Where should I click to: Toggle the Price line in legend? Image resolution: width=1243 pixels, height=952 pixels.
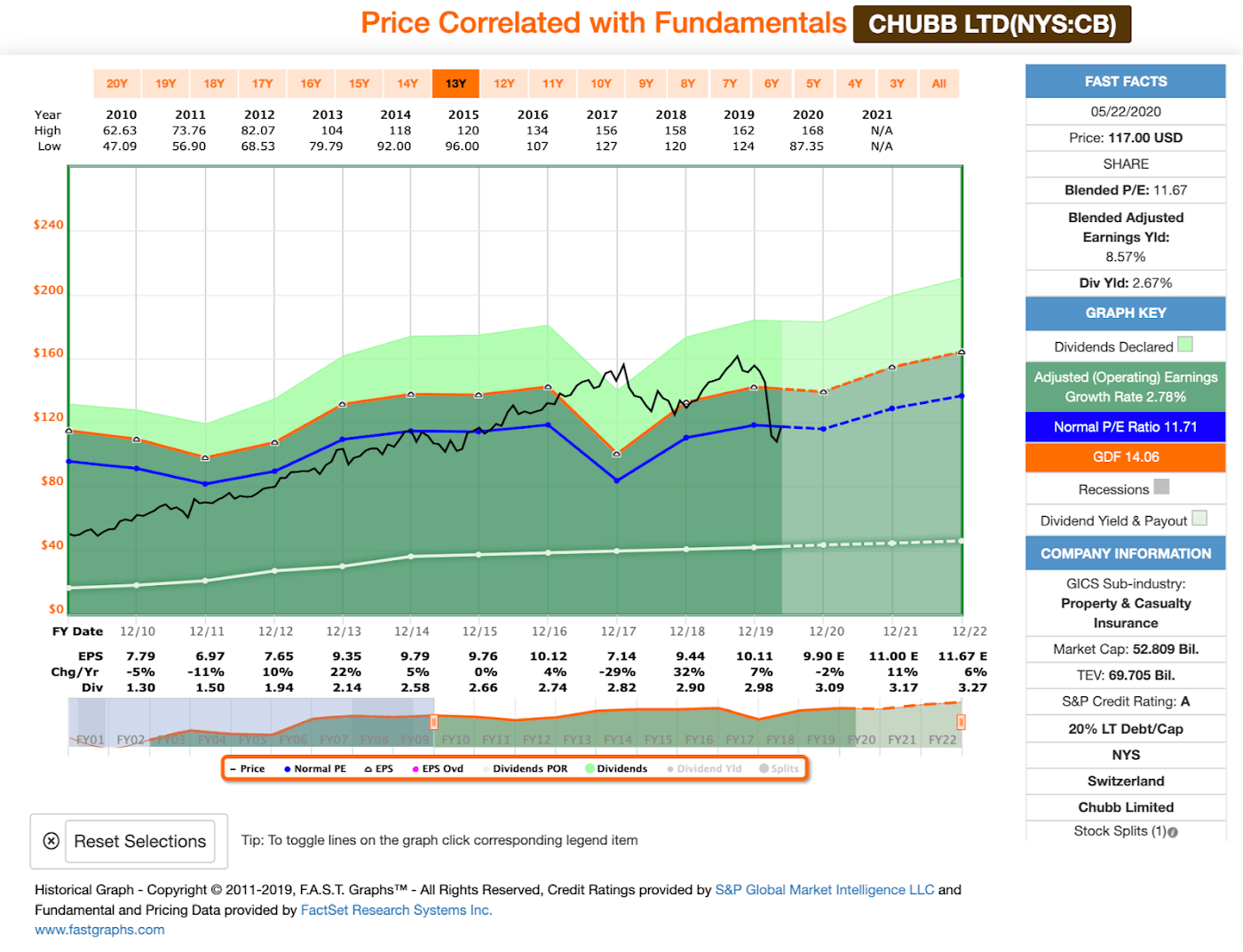click(248, 769)
